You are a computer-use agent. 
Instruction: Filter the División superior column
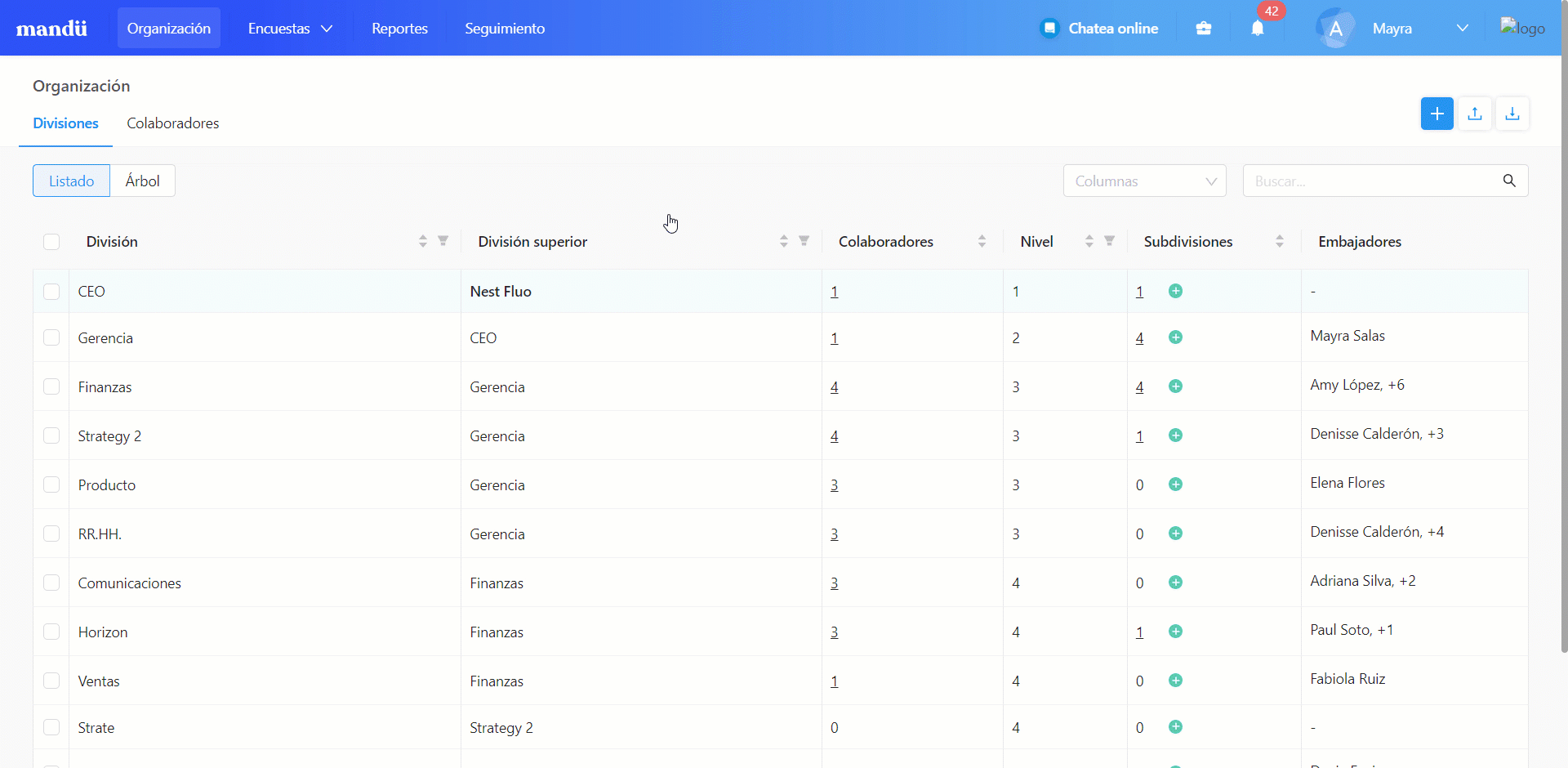coord(804,241)
